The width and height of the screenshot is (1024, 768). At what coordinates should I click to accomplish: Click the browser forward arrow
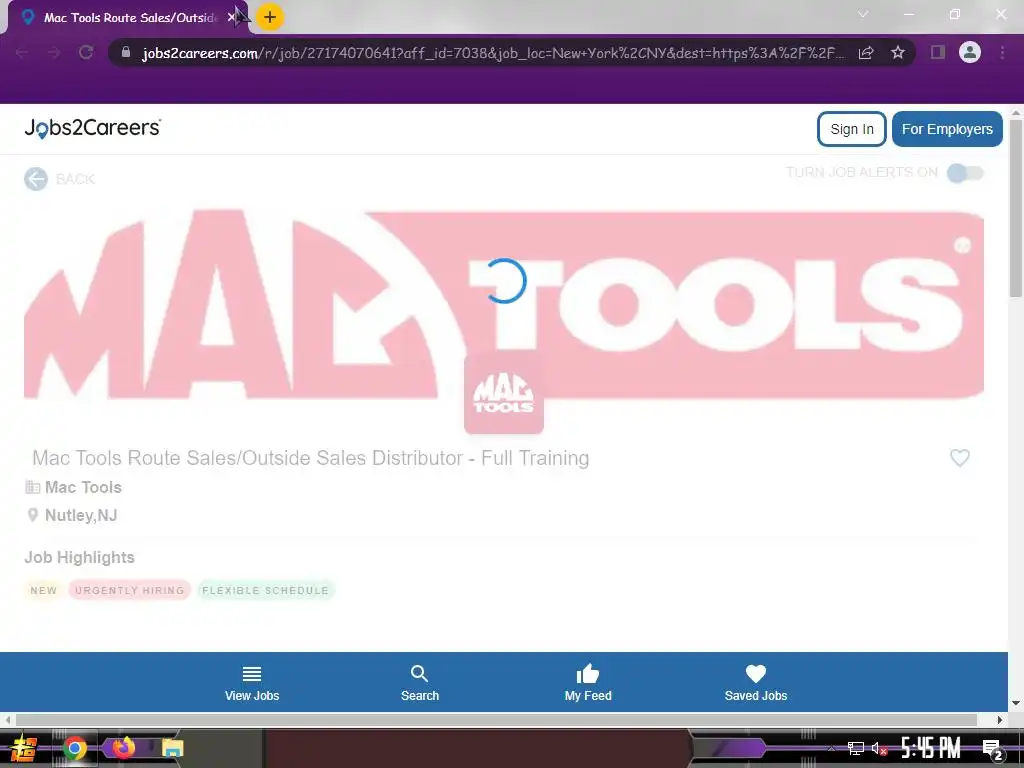(54, 52)
